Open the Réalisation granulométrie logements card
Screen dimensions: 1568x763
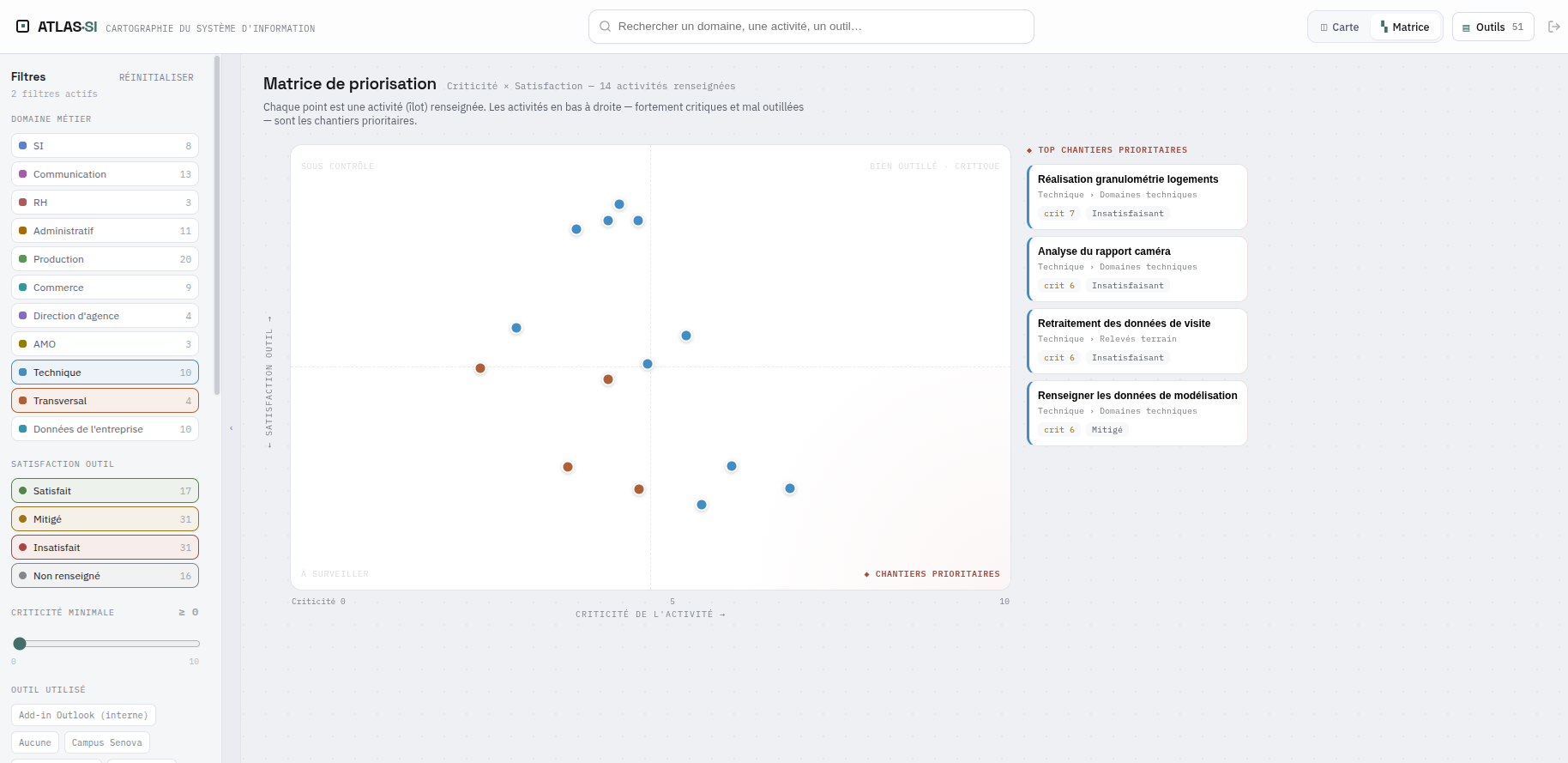1137,197
